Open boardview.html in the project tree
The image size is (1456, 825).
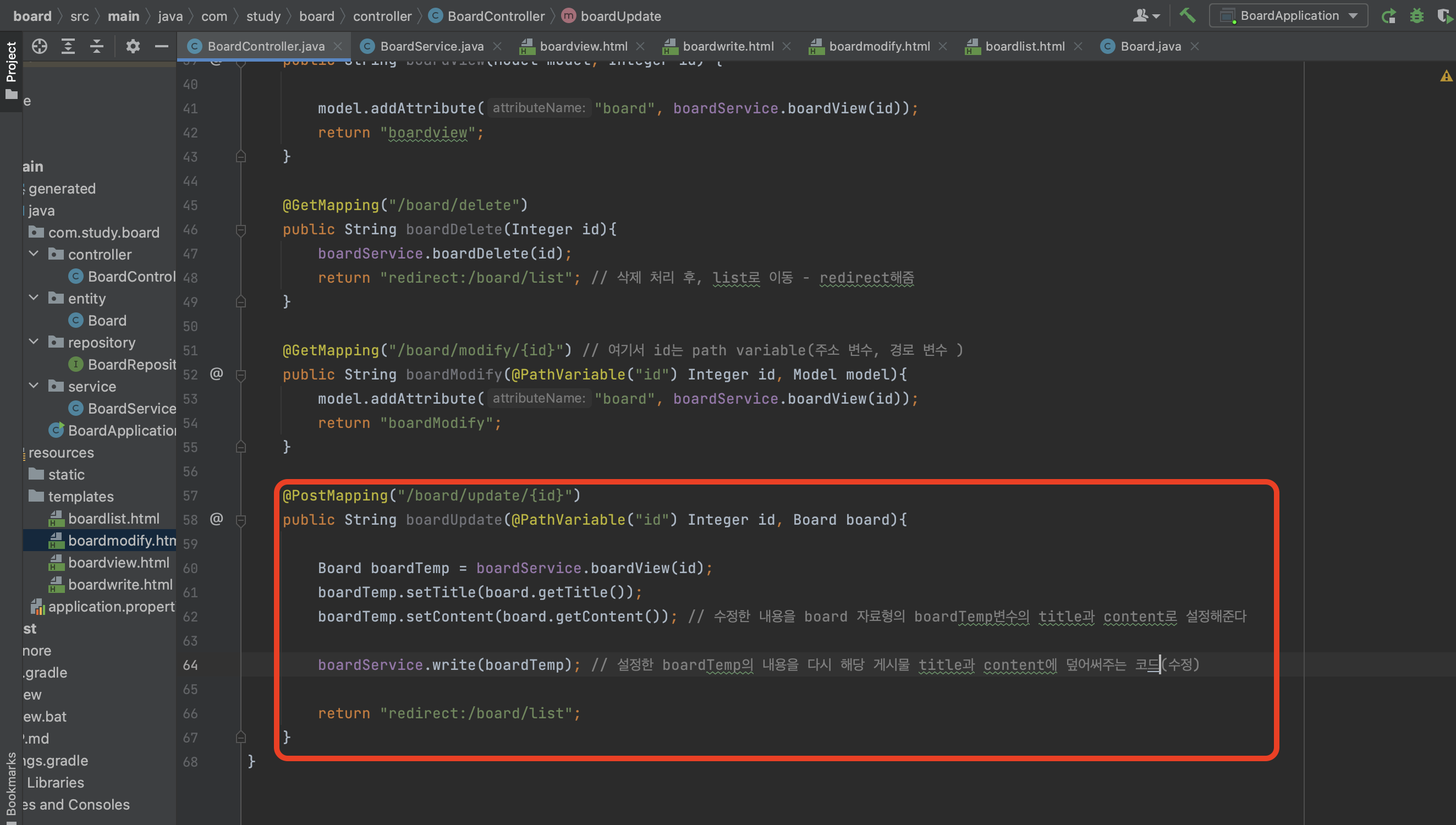[x=118, y=562]
